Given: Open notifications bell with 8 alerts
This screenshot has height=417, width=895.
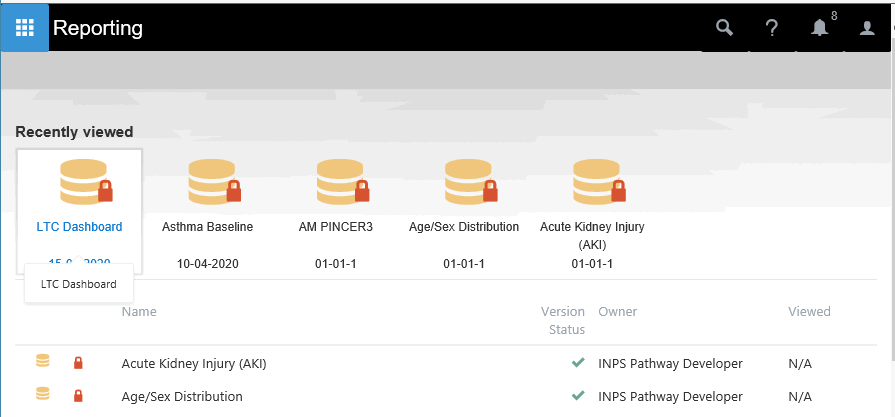Looking at the screenshot, I should point(820,28).
